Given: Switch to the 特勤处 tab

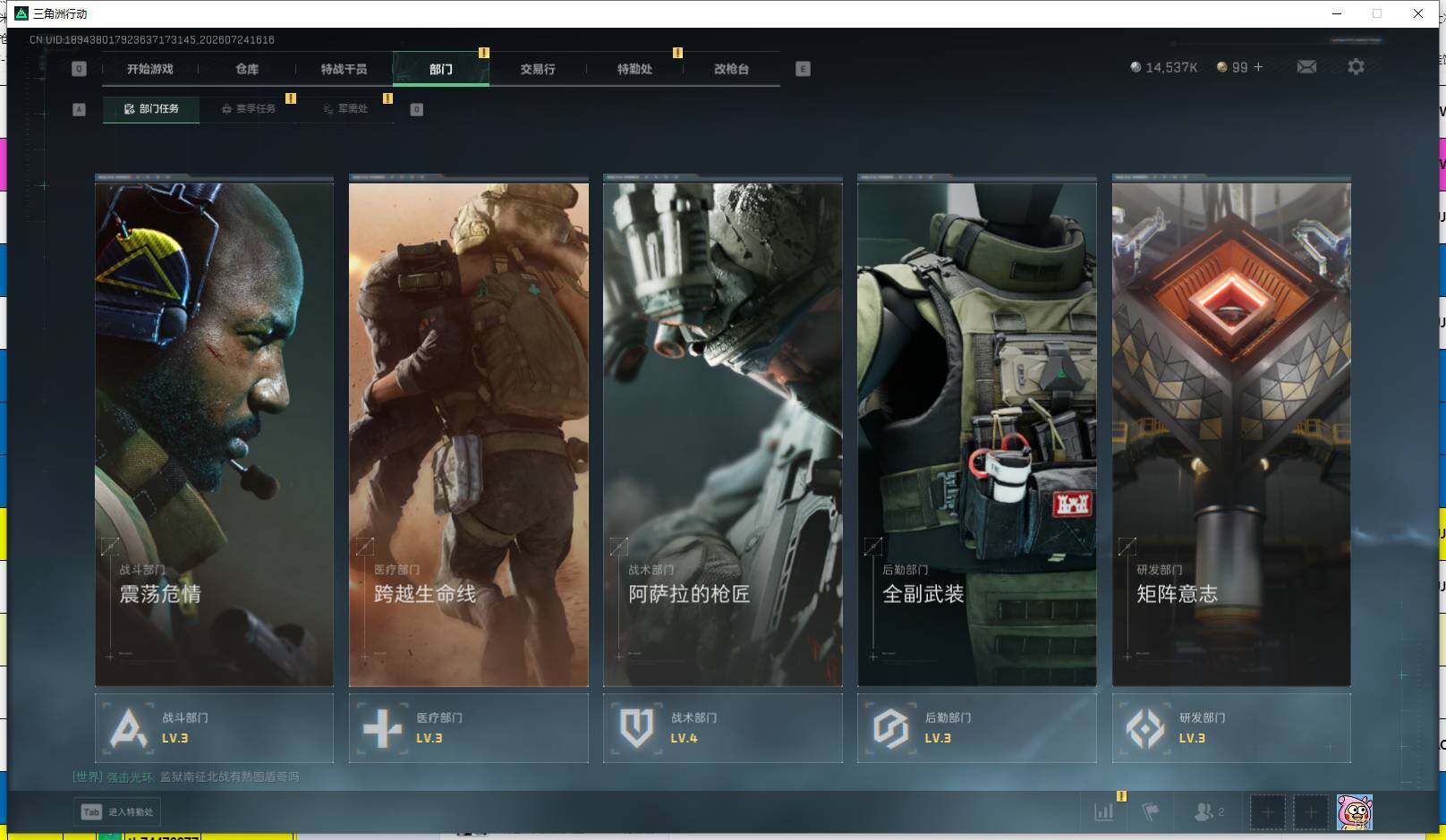Looking at the screenshot, I should point(634,69).
